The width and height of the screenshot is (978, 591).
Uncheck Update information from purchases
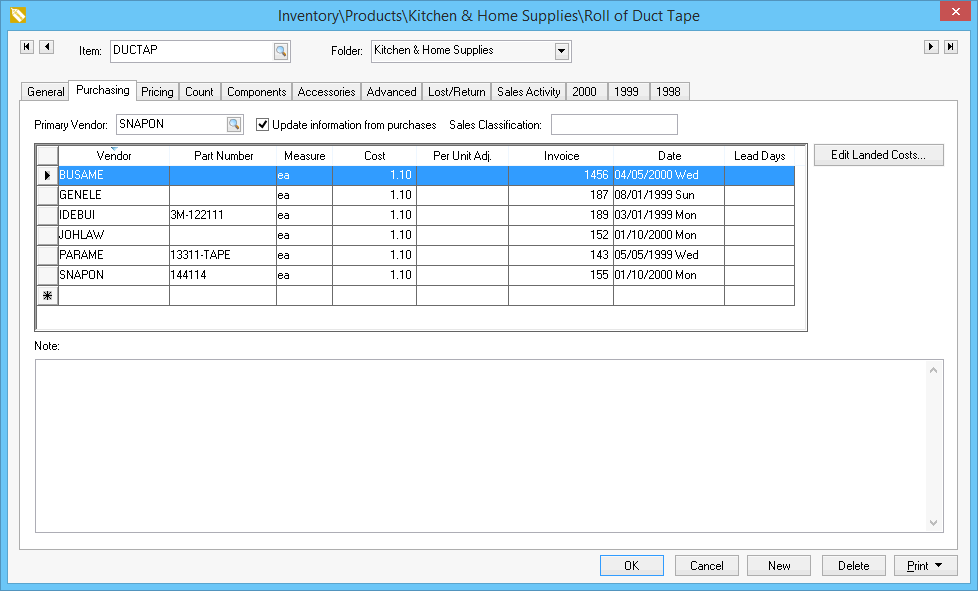click(263, 125)
